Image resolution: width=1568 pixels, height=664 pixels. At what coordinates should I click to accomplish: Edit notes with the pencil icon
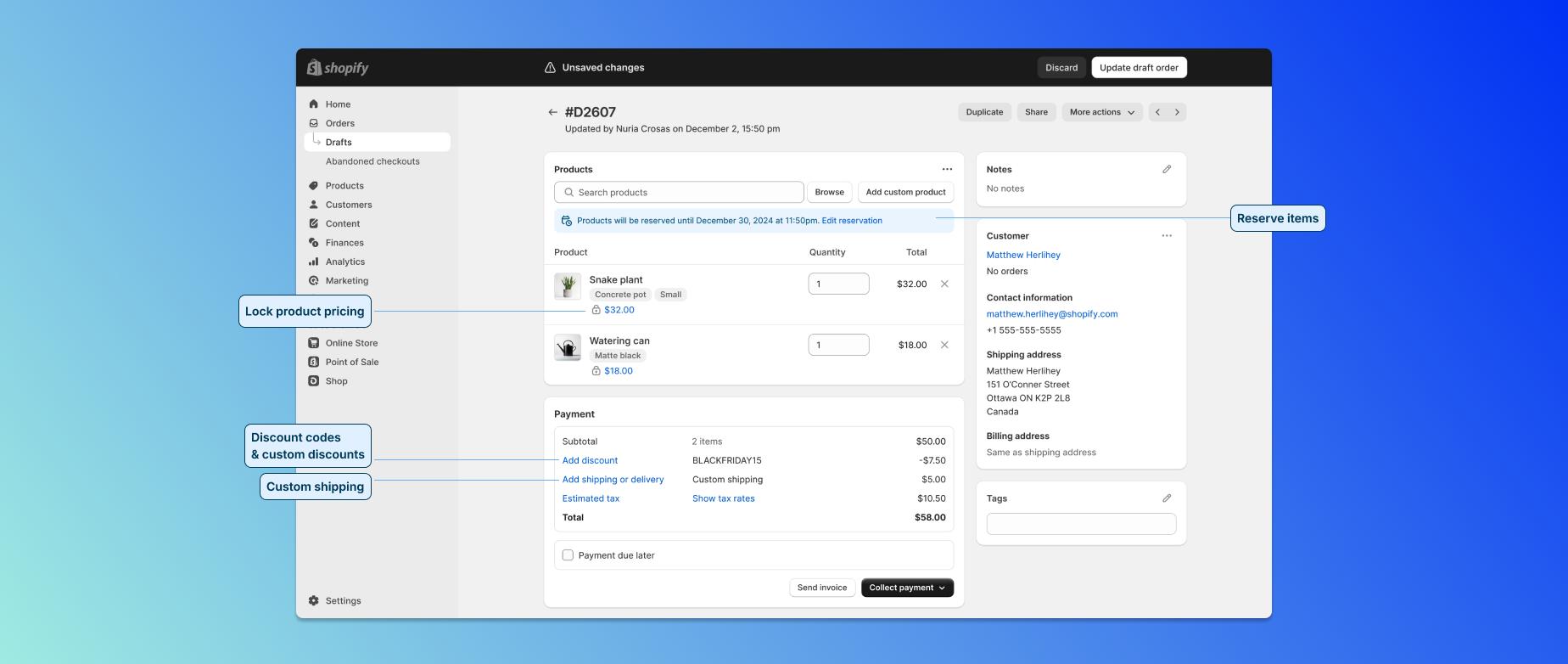(x=1167, y=170)
